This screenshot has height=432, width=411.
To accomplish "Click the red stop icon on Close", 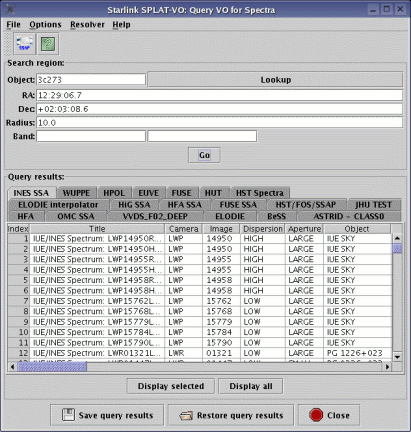I will coord(316,415).
